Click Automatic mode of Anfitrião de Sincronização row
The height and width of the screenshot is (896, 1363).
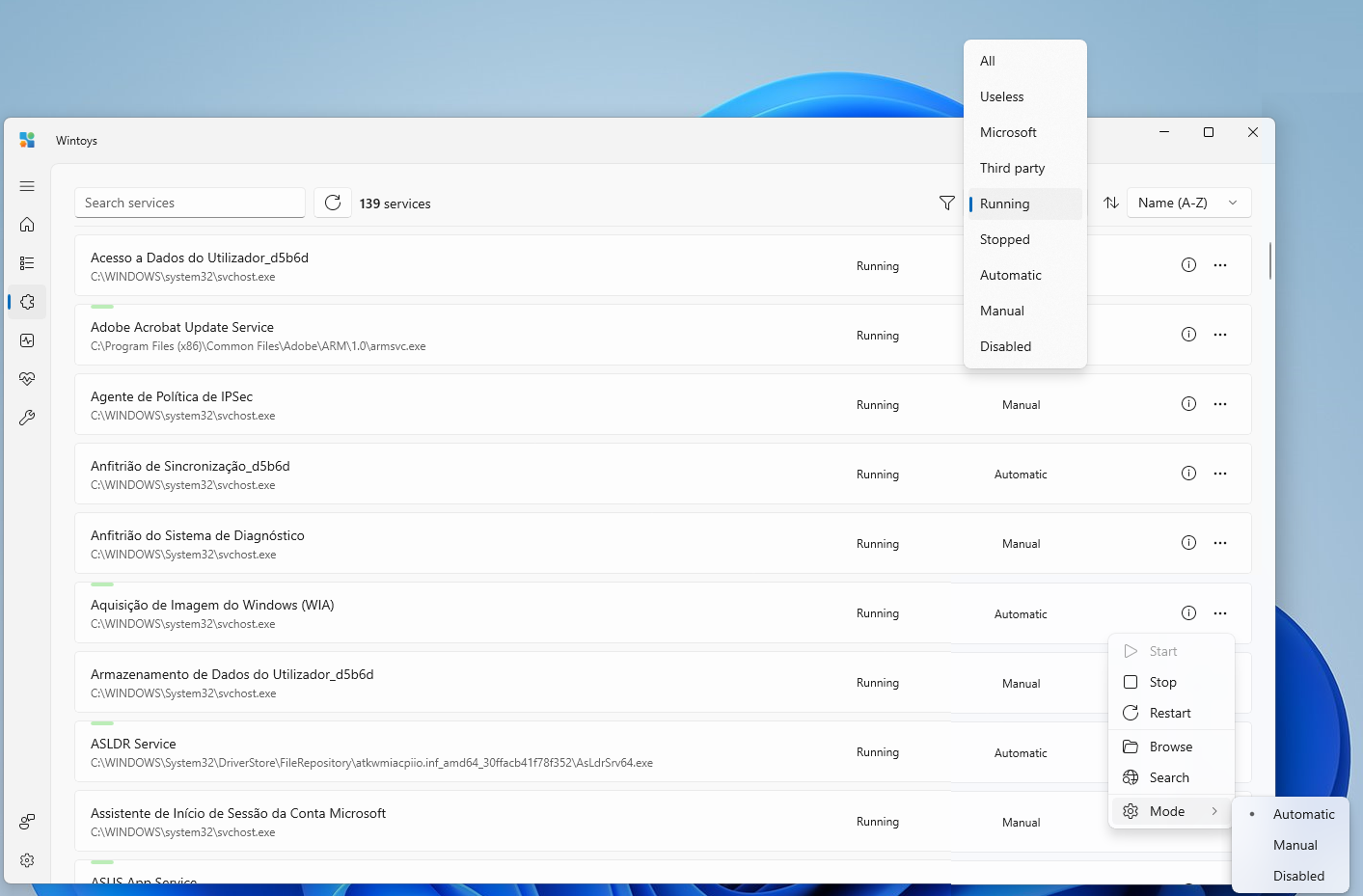pos(1021,475)
